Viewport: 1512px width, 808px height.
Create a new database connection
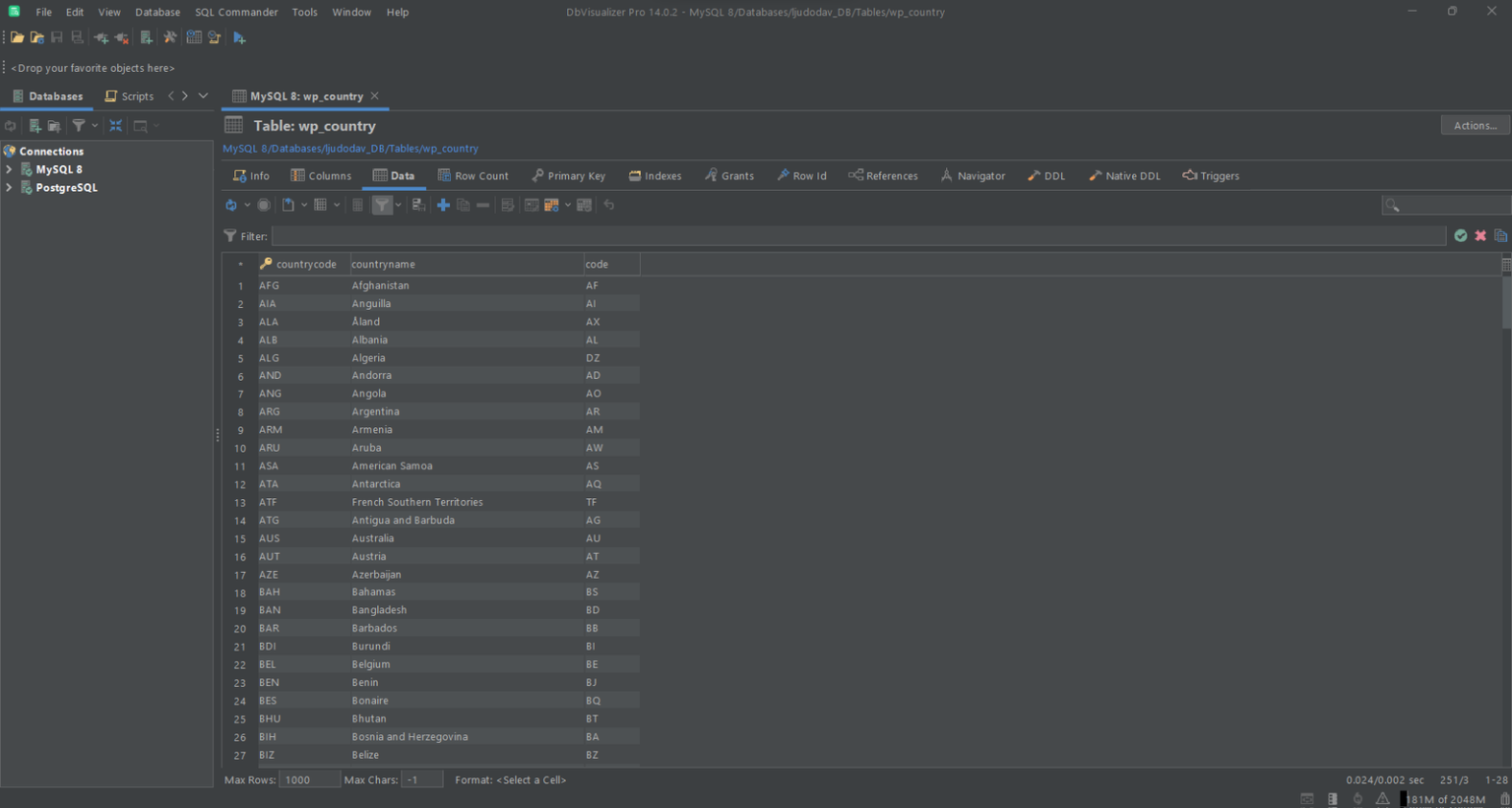click(x=145, y=37)
